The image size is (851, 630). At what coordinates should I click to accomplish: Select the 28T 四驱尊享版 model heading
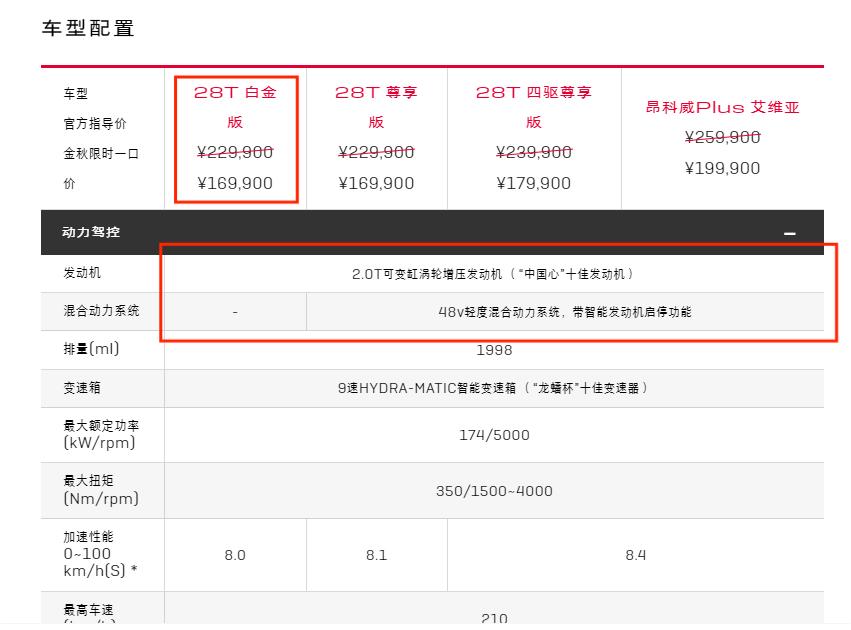[x=534, y=107]
